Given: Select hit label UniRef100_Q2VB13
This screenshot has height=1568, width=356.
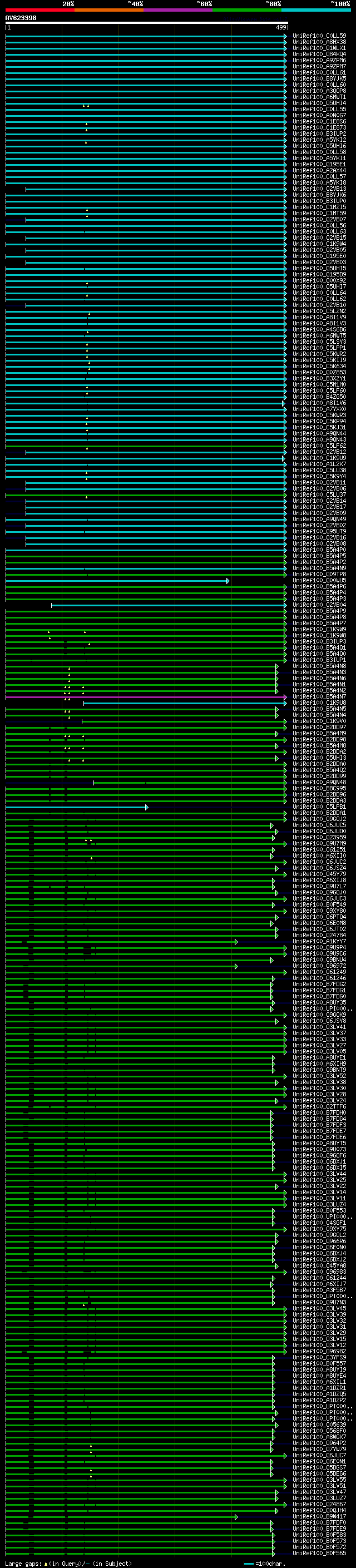Looking at the screenshot, I should [x=319, y=189].
